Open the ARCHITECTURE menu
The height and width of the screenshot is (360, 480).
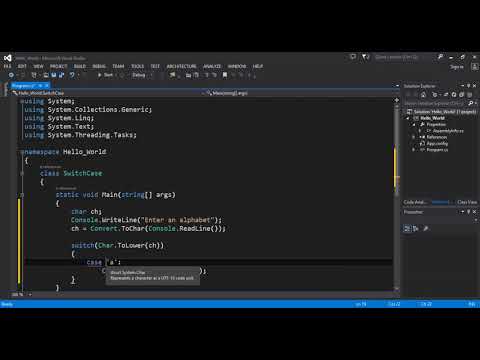(181, 66)
